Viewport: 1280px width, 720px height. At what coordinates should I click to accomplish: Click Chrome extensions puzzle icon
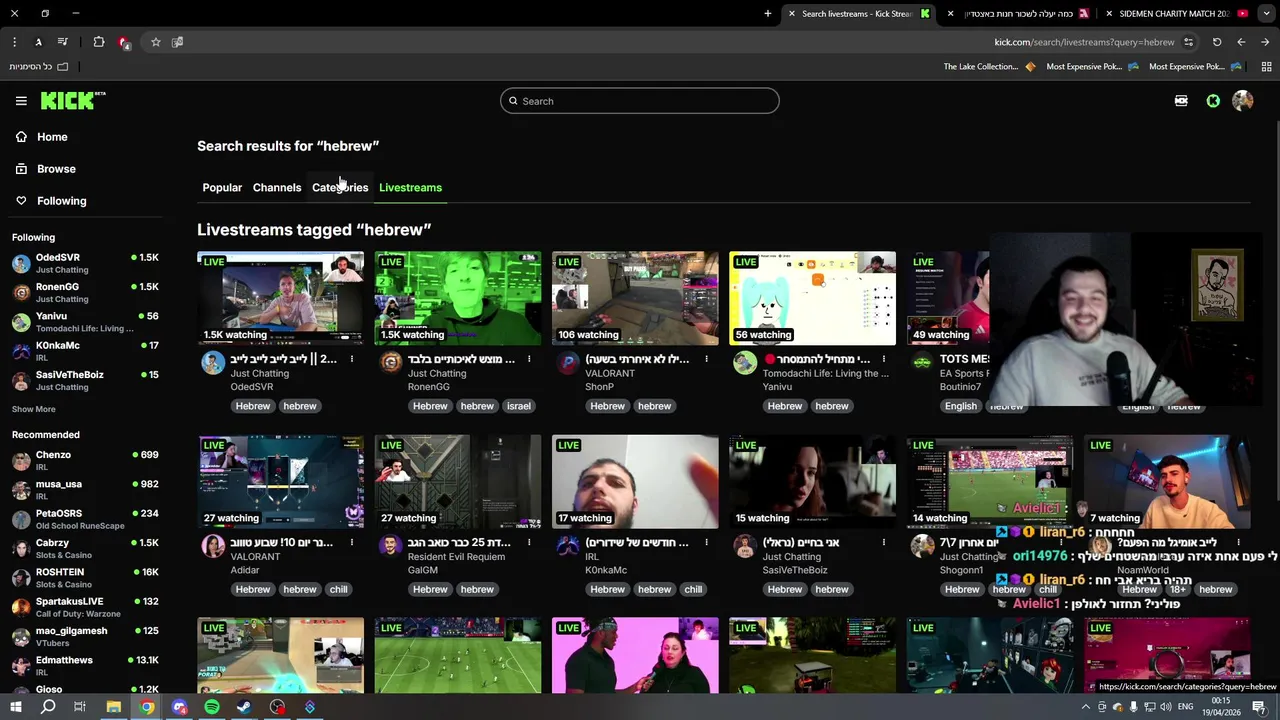pos(99,42)
